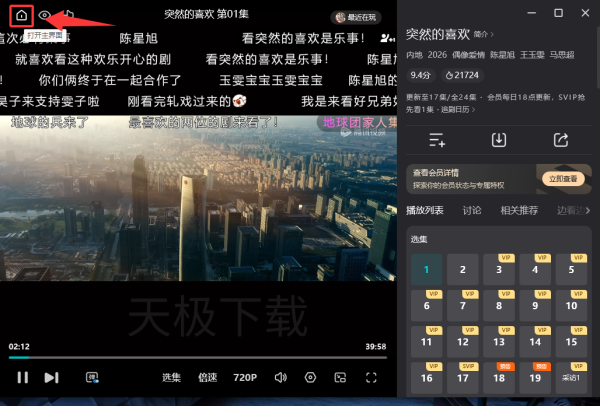Enable picture-in-picture mini player
Image resolution: width=600 pixels, height=406 pixels.
click(340, 377)
